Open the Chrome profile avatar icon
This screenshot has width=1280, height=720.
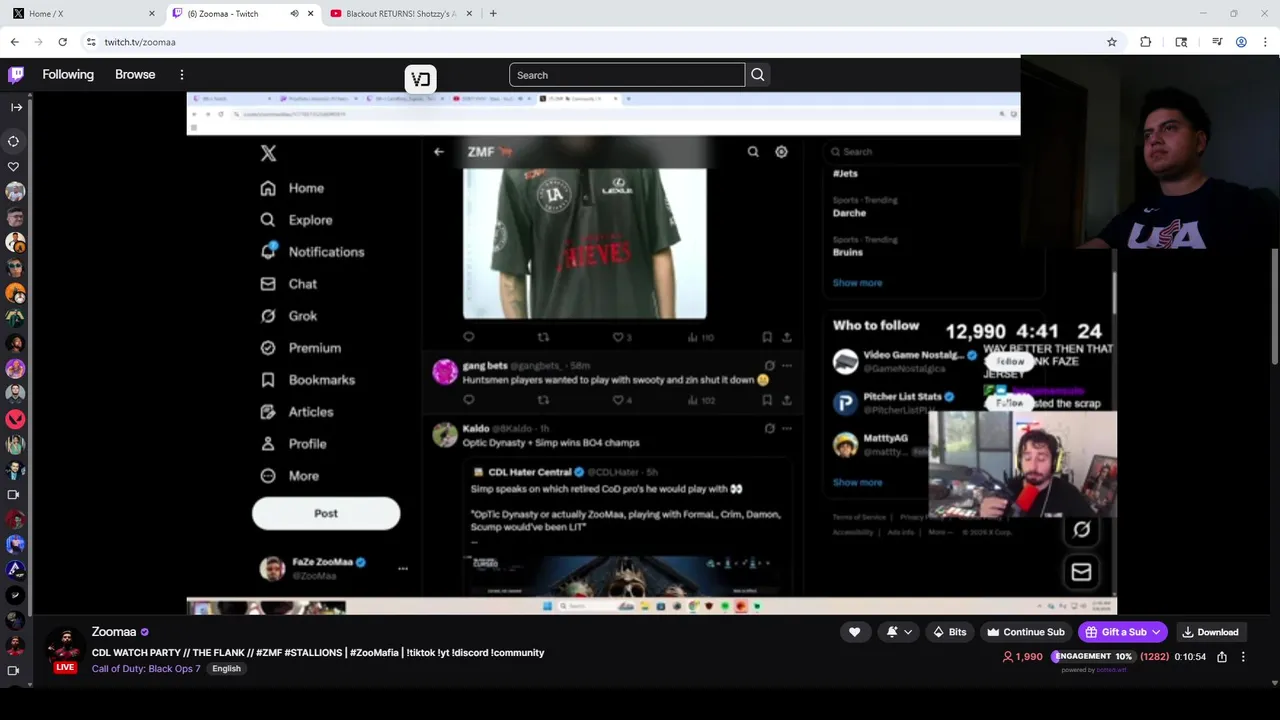pos(1241,42)
